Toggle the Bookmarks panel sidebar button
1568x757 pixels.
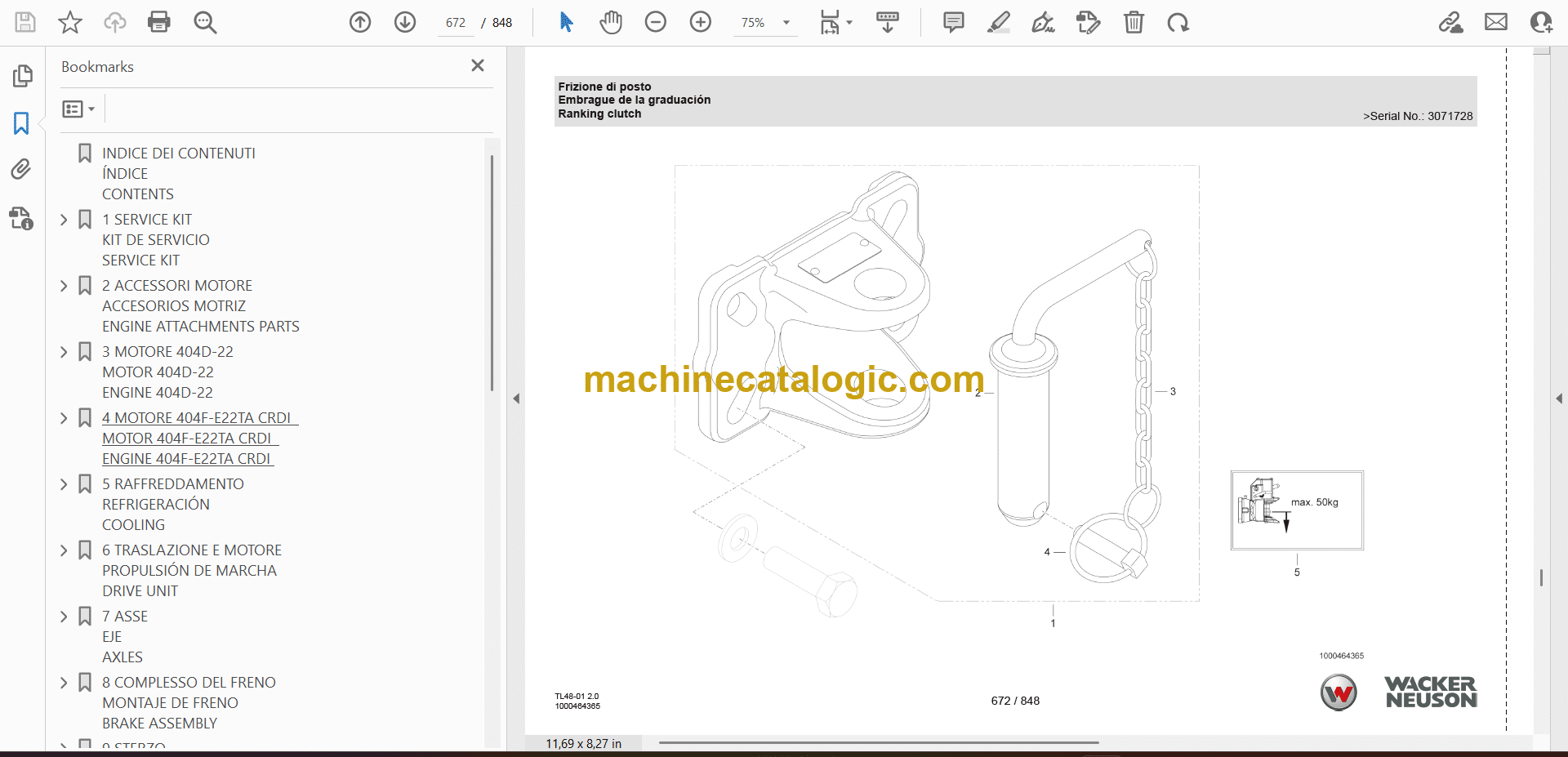click(x=21, y=123)
